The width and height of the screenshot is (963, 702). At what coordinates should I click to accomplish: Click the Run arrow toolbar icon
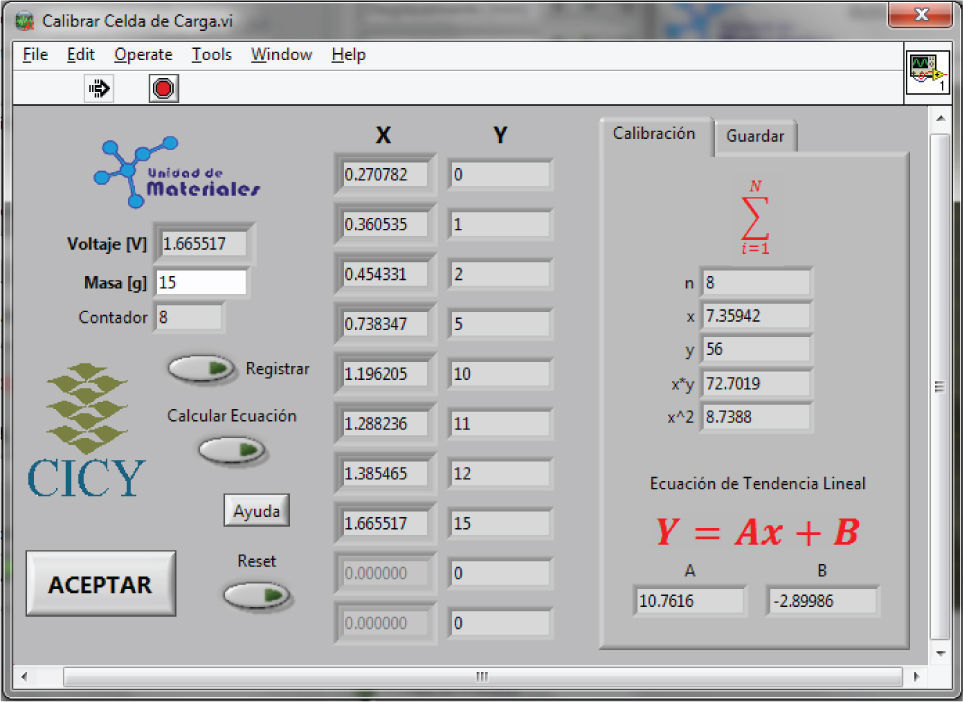(99, 89)
